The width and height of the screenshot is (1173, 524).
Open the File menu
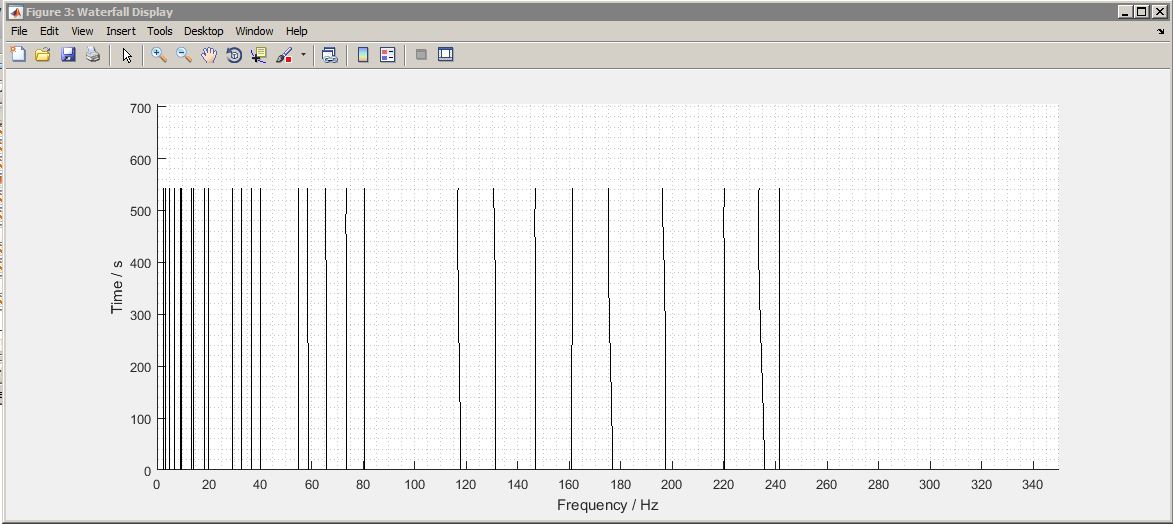pos(19,31)
